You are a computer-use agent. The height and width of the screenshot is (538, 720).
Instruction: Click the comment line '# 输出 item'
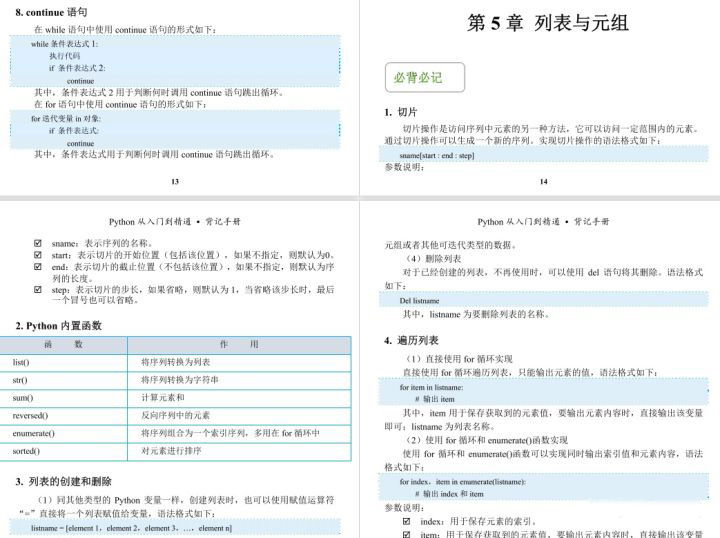coord(434,399)
